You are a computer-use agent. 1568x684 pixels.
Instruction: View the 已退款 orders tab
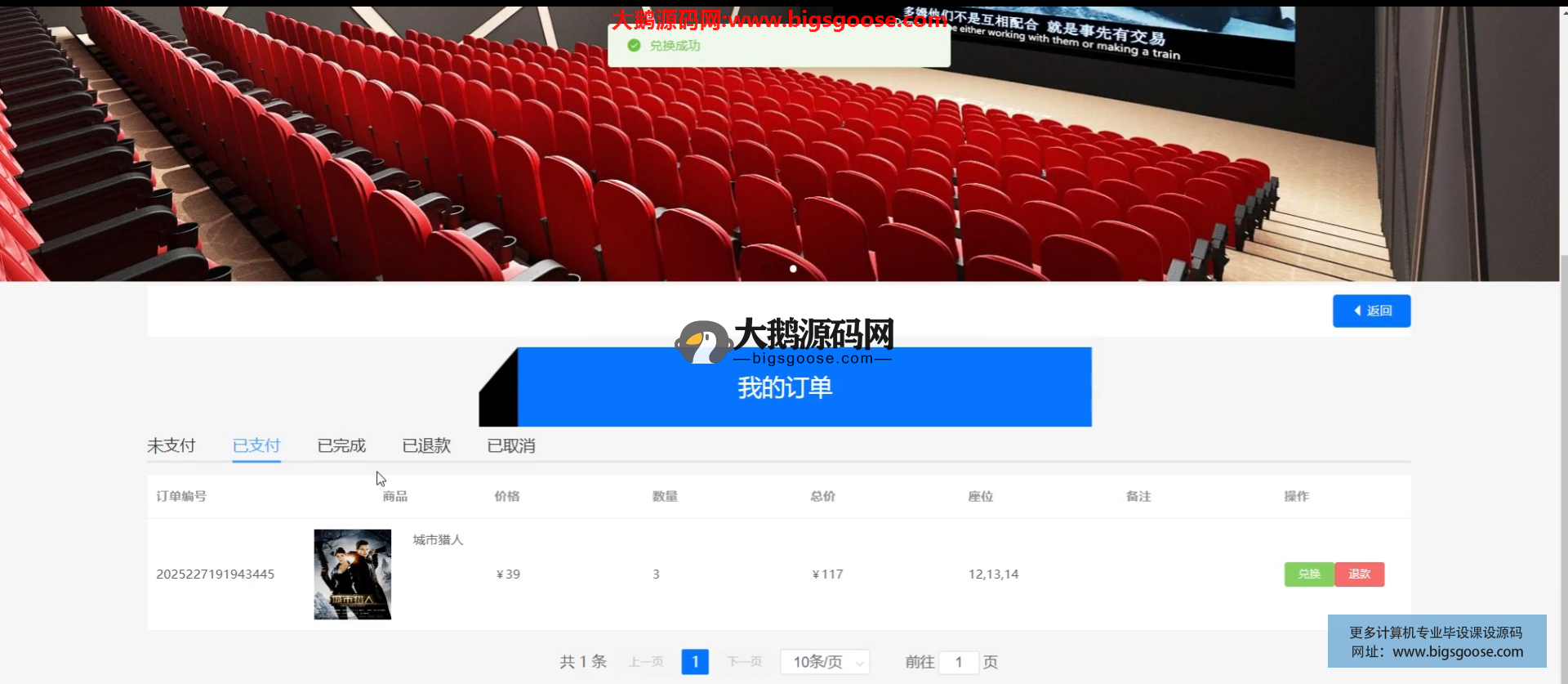click(426, 446)
